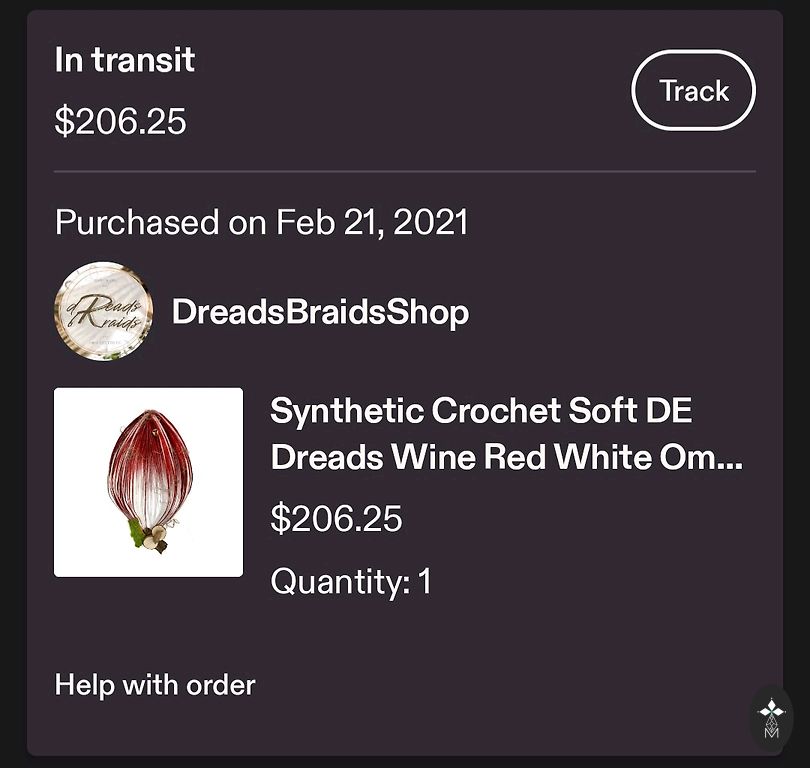810x768 pixels.
Task: Expand the truncated title ellipsis after Om
Action: tap(731, 458)
